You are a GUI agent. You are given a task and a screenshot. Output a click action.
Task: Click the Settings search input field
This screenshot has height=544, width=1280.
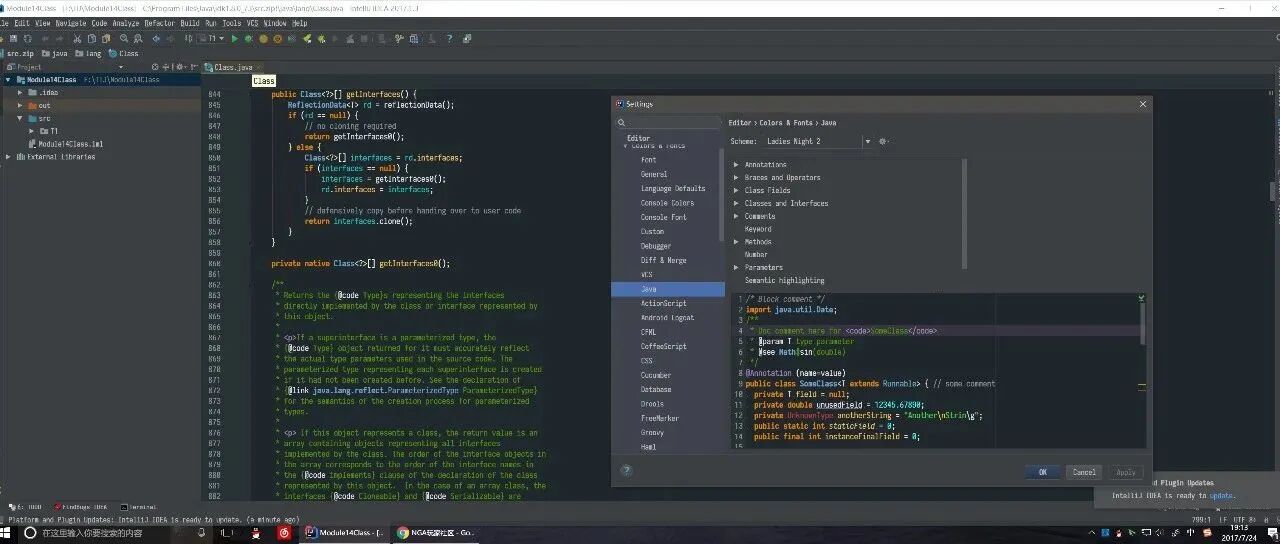pyautogui.click(x=669, y=123)
